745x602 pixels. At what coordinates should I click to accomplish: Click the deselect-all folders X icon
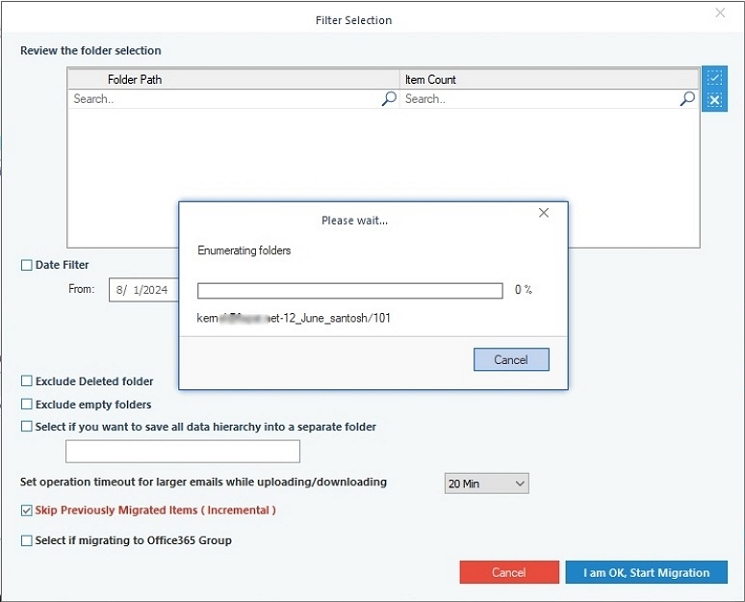tap(714, 100)
